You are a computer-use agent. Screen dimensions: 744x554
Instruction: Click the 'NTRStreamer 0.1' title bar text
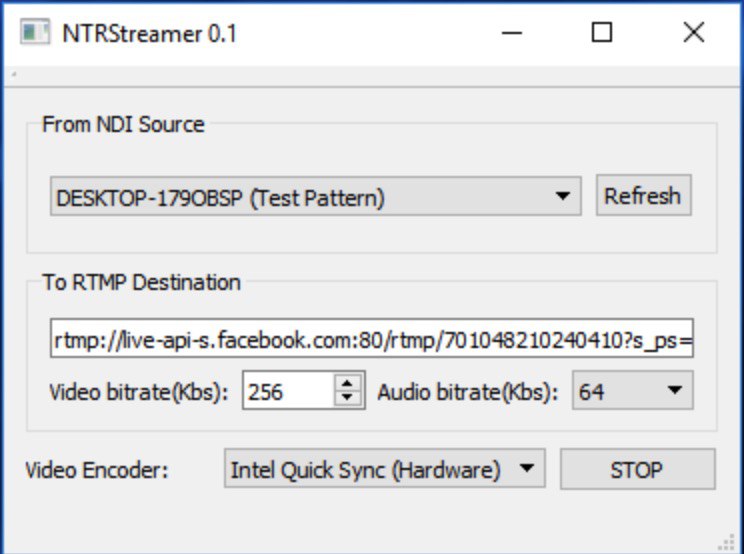point(150,33)
